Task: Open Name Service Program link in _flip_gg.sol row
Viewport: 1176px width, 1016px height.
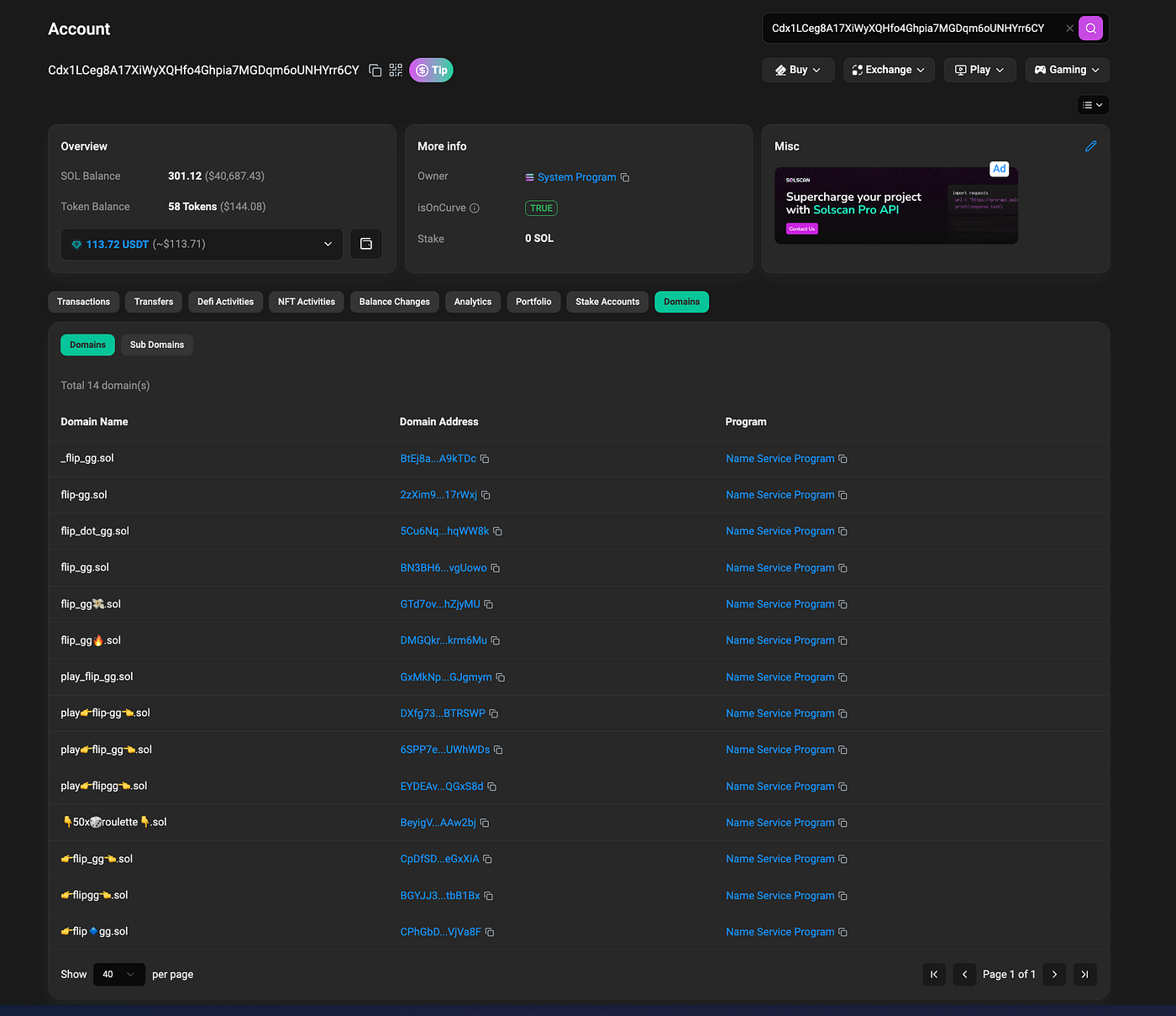Action: [780, 459]
